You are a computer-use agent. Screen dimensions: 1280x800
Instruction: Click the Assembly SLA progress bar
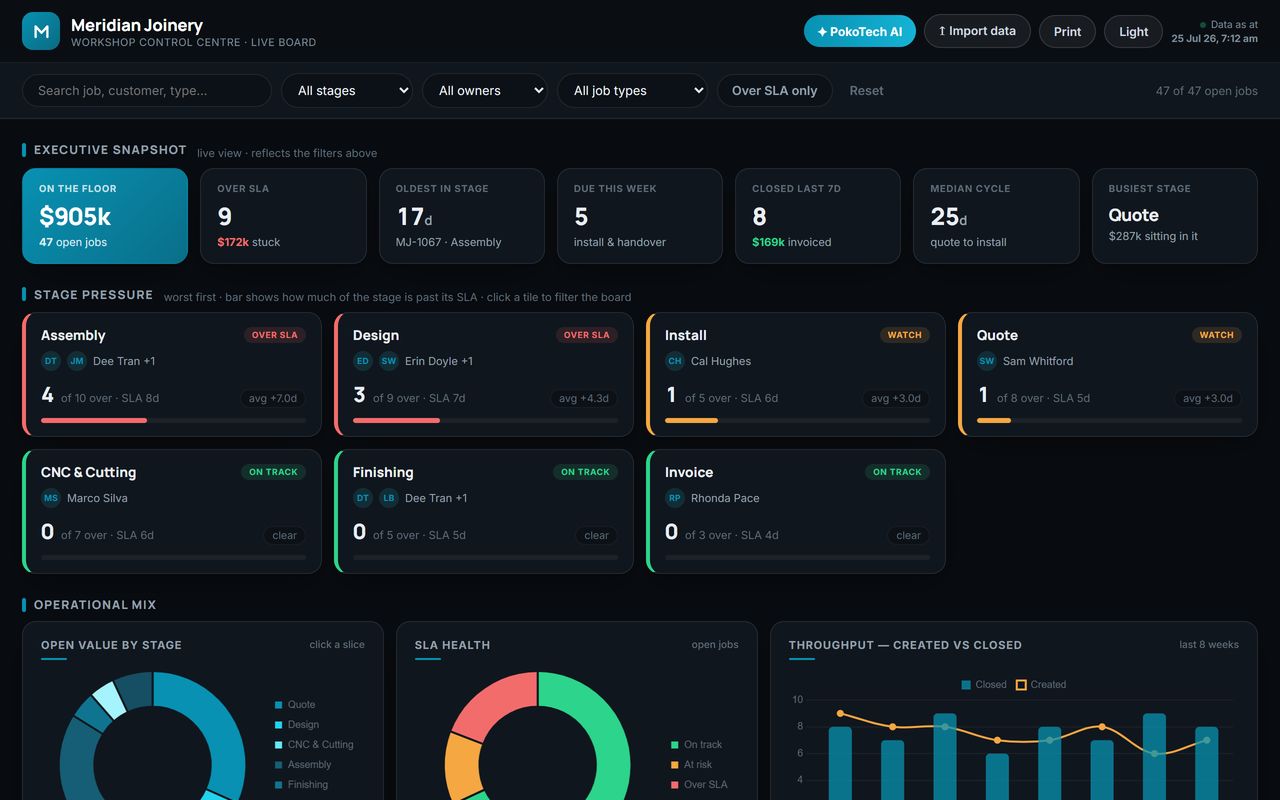point(173,421)
